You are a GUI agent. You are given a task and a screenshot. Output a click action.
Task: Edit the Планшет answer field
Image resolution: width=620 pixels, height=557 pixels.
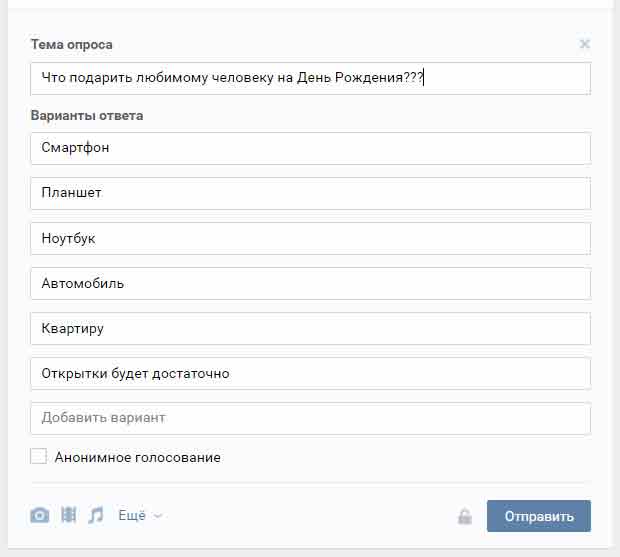click(x=310, y=193)
